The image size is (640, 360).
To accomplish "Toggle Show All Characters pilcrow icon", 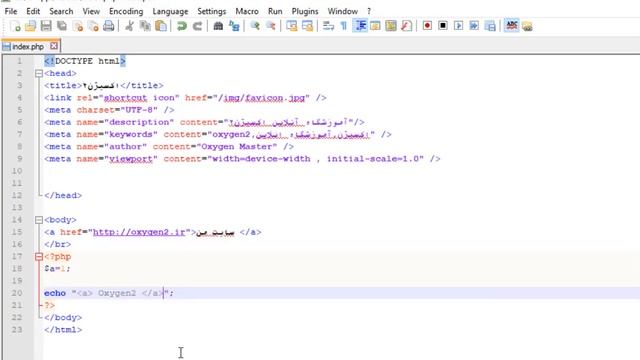I will click(344, 26).
